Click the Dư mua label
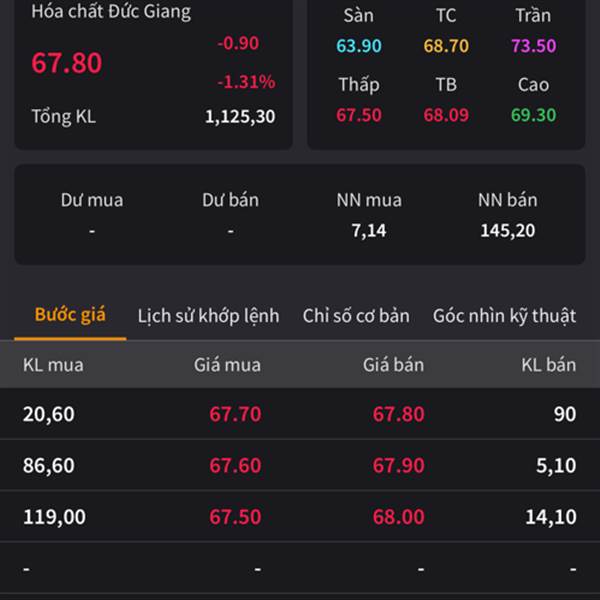600x600 pixels. click(x=92, y=200)
